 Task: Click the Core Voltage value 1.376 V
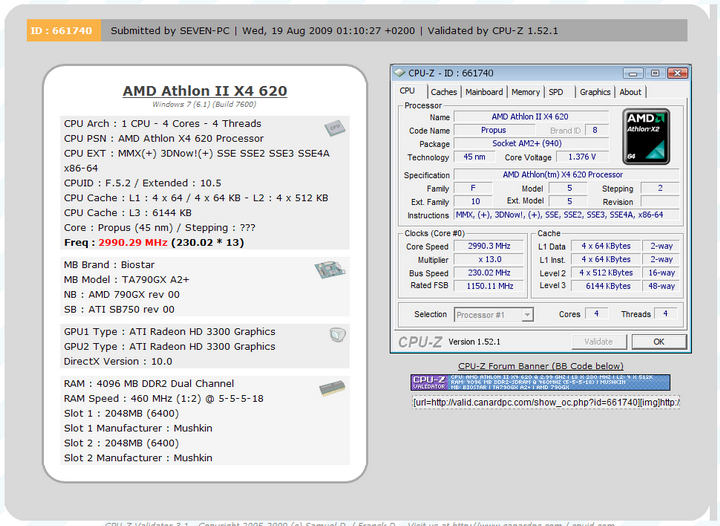[x=582, y=157]
